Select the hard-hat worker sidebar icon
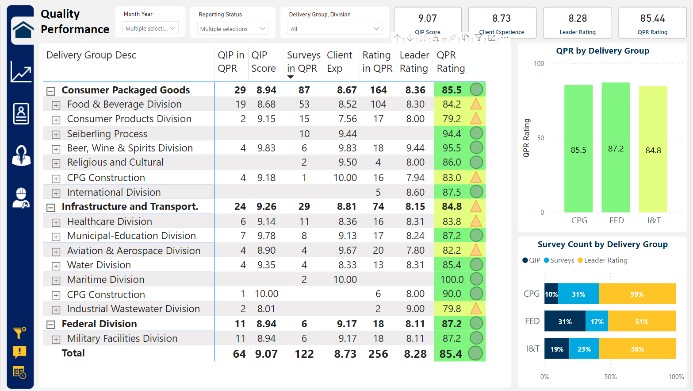Image resolution: width=693 pixels, height=391 pixels. (x=21, y=197)
